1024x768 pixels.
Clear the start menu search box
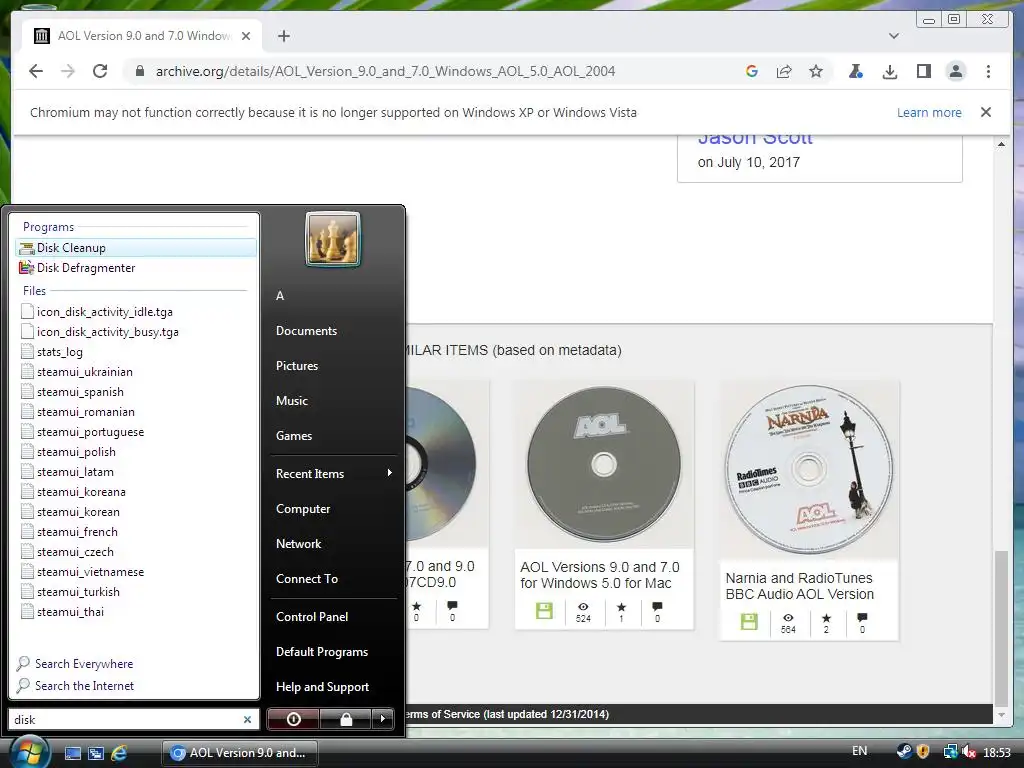tap(248, 720)
